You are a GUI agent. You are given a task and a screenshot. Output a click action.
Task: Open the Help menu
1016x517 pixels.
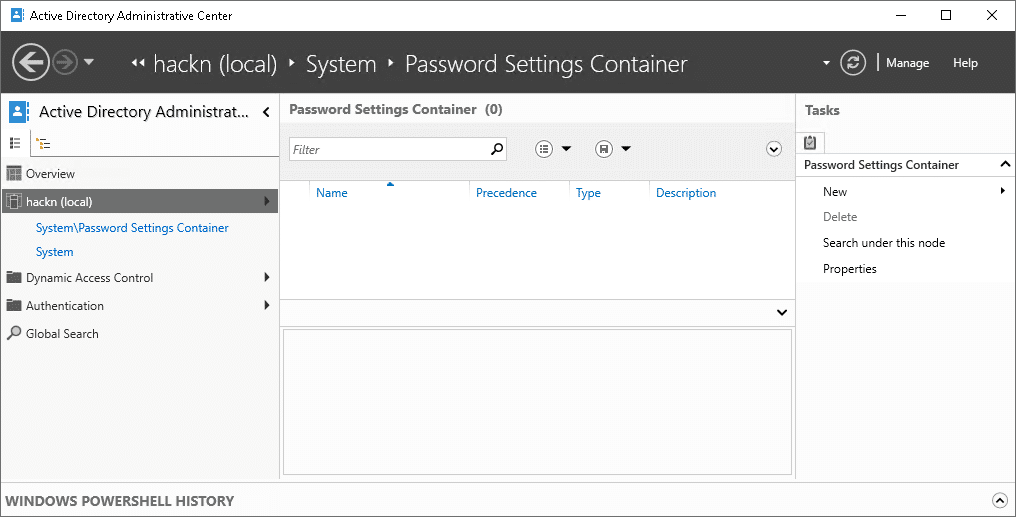[x=965, y=63]
